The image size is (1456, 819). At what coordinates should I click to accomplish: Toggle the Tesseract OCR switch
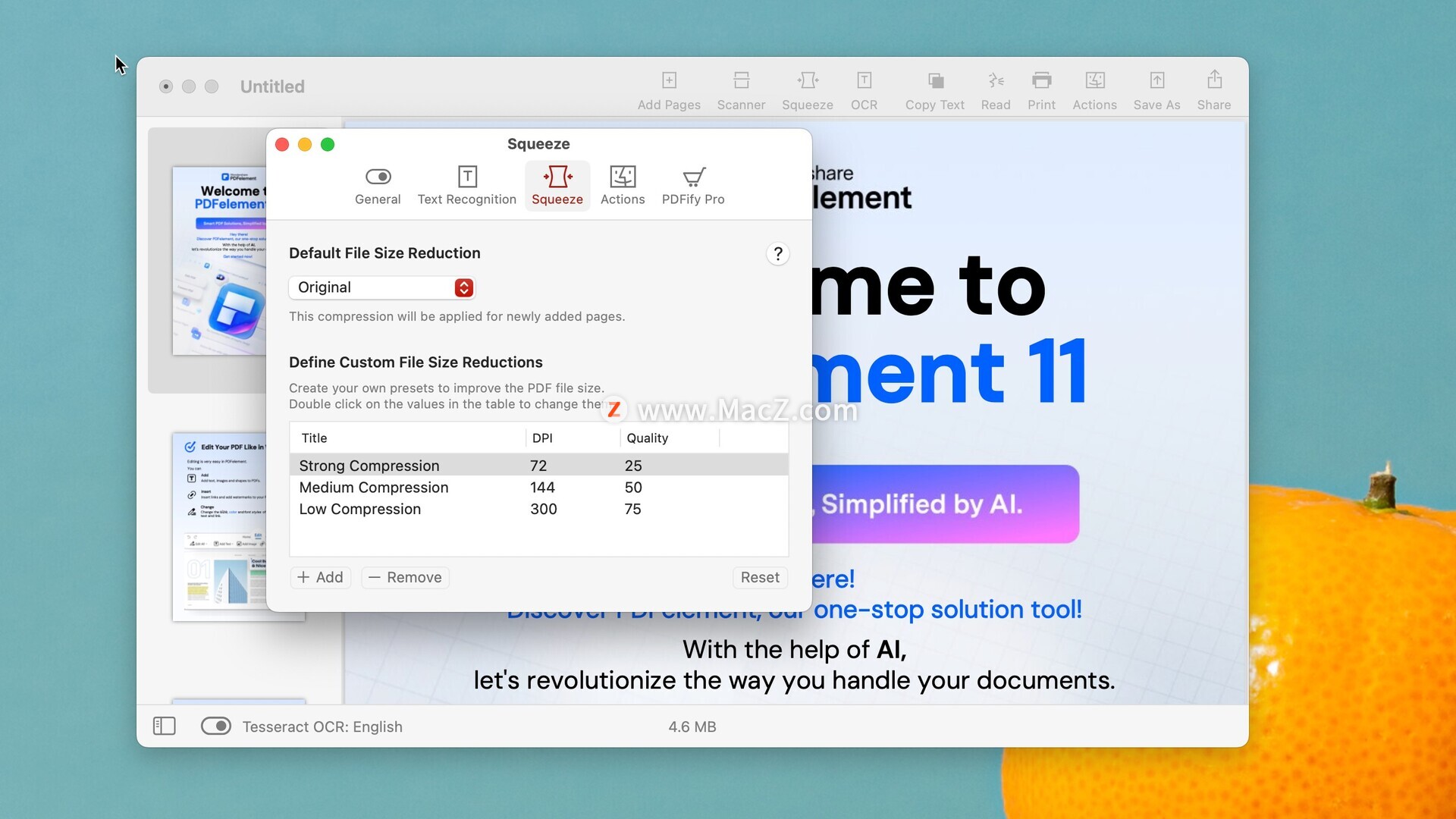[216, 726]
